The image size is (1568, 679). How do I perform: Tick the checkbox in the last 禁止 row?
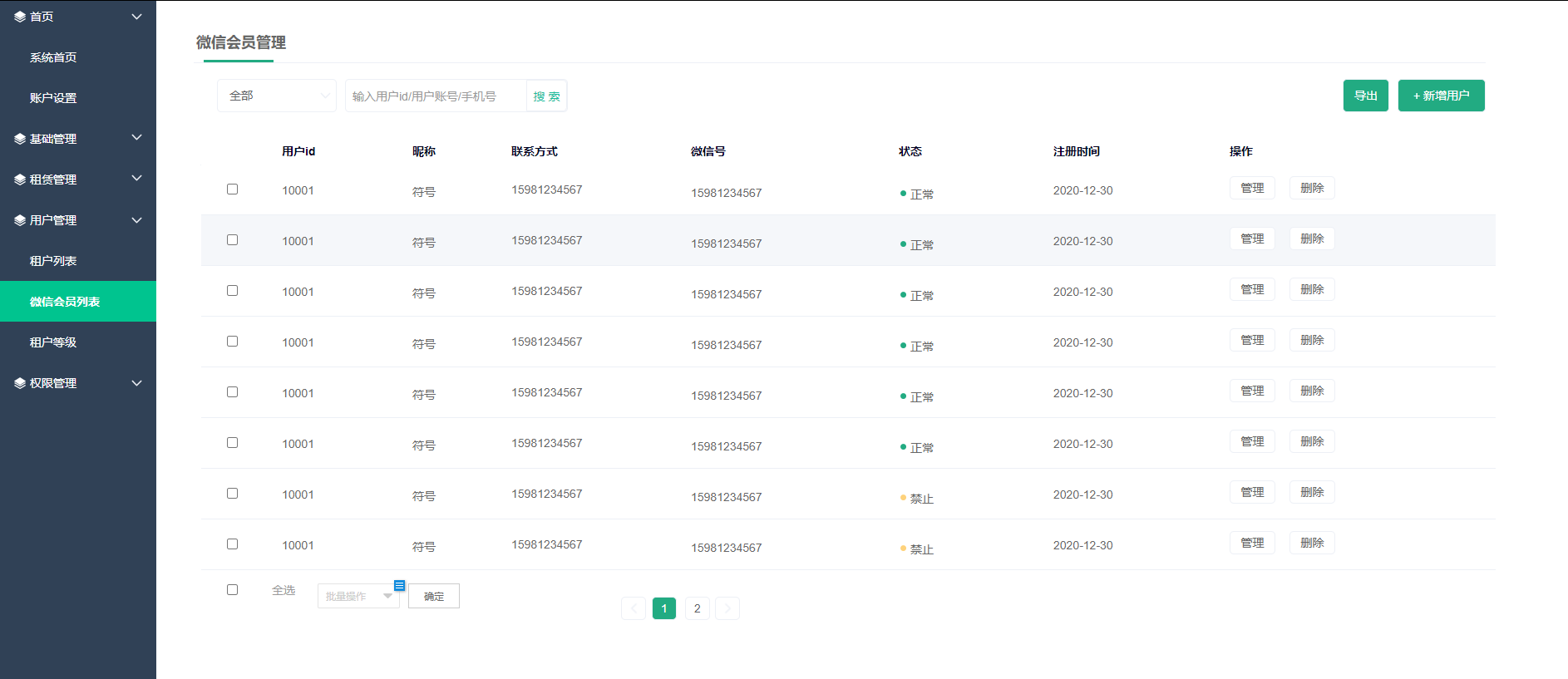[233, 544]
